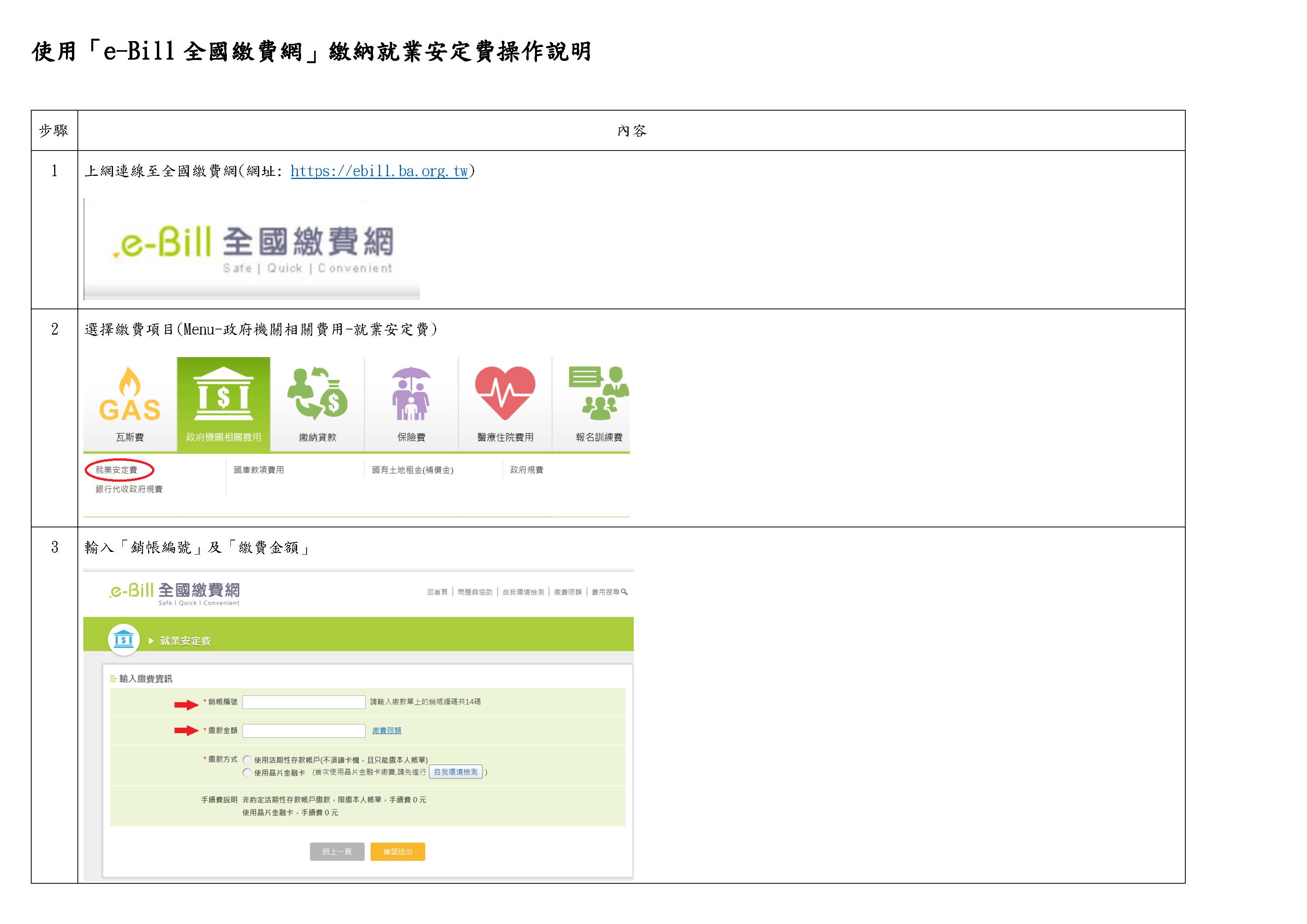Click the magnifier search icon beside 費用搜尋
Image resolution: width=1307 pixels, height=924 pixels.
click(625, 592)
